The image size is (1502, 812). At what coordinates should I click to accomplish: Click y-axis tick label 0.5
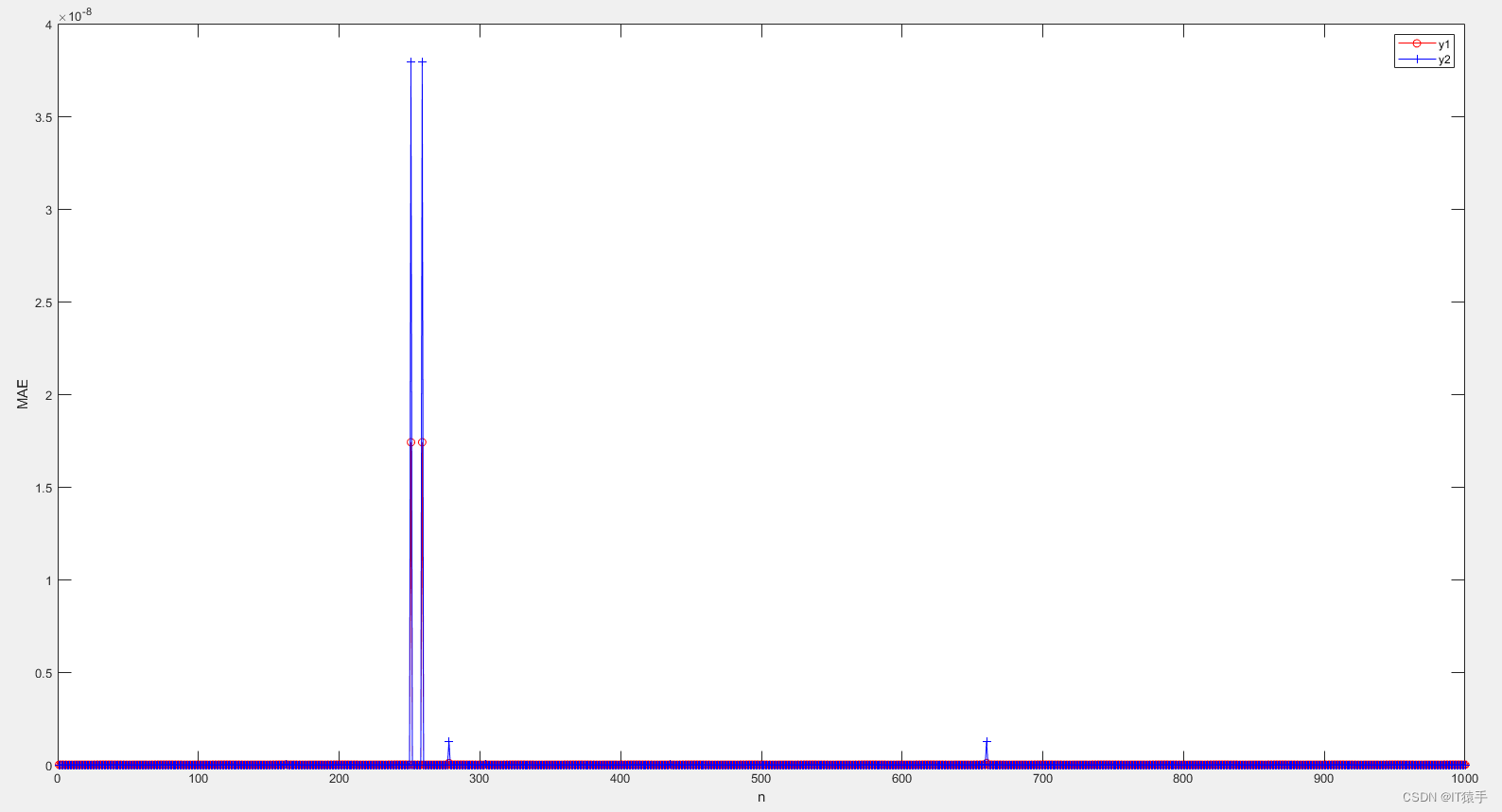tap(44, 673)
